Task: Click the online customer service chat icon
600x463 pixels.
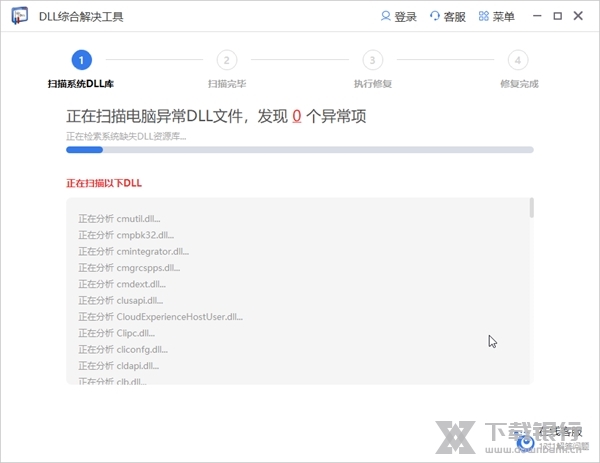Action: (x=526, y=442)
